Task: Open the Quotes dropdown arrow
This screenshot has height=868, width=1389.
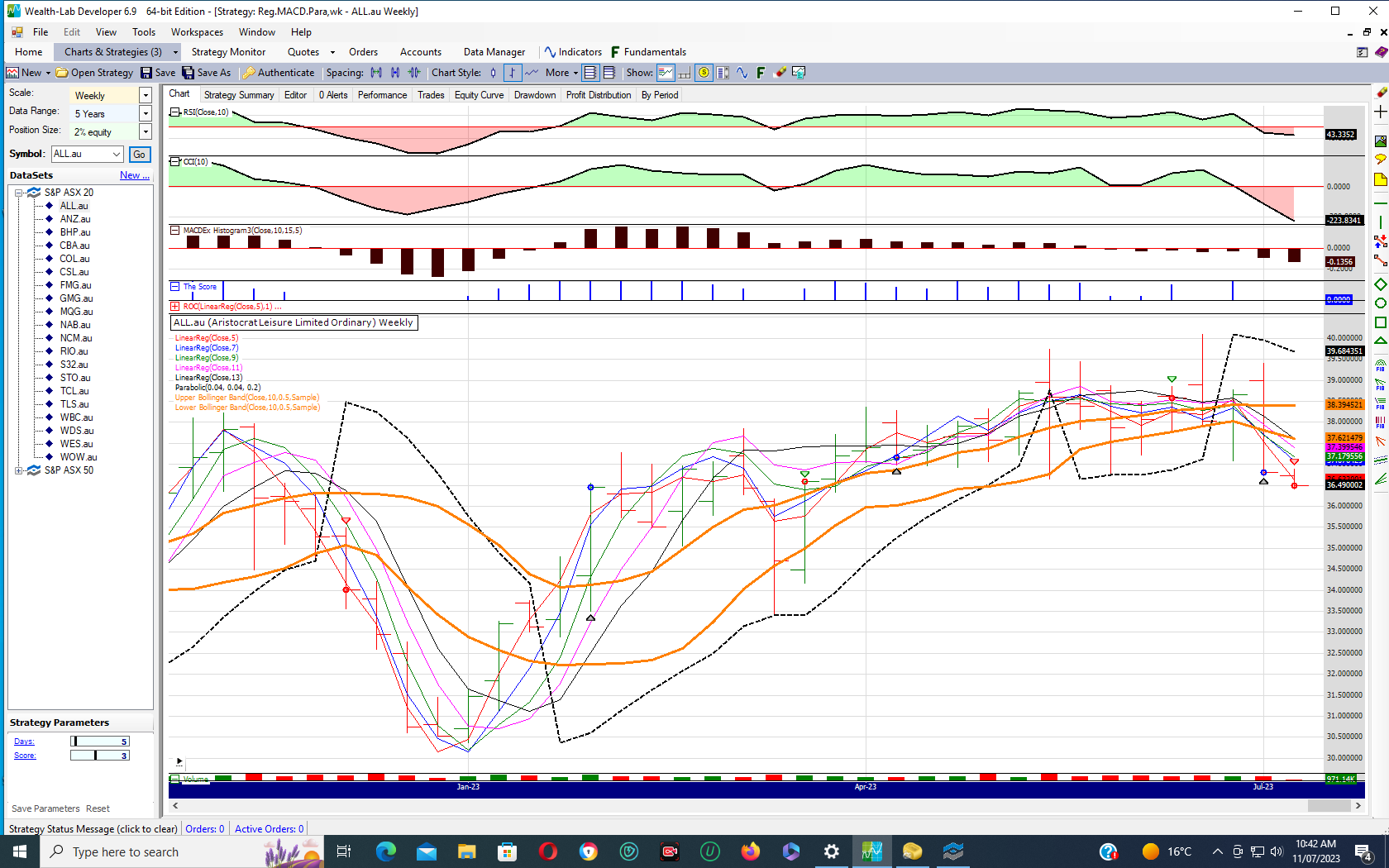Action: pyautogui.click(x=332, y=52)
